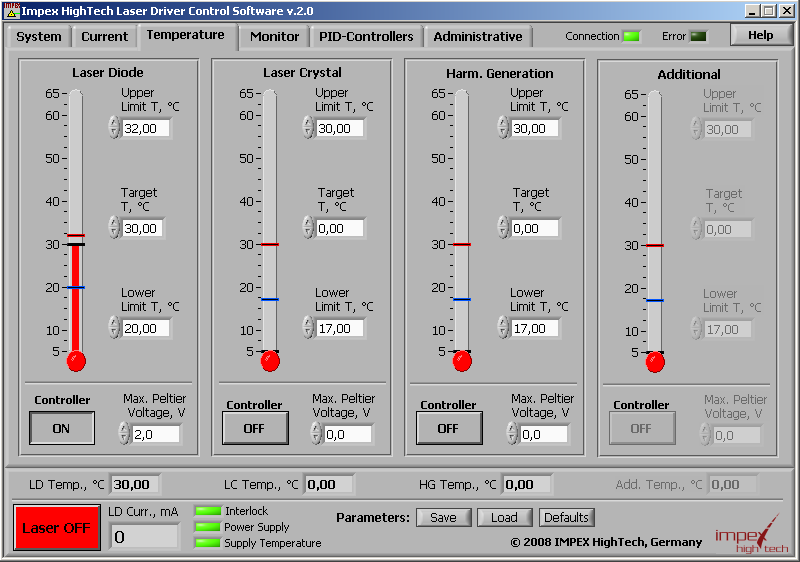Image resolution: width=800 pixels, height=562 pixels.
Task: Switch to PID-Controllers tab
Action: point(366,37)
